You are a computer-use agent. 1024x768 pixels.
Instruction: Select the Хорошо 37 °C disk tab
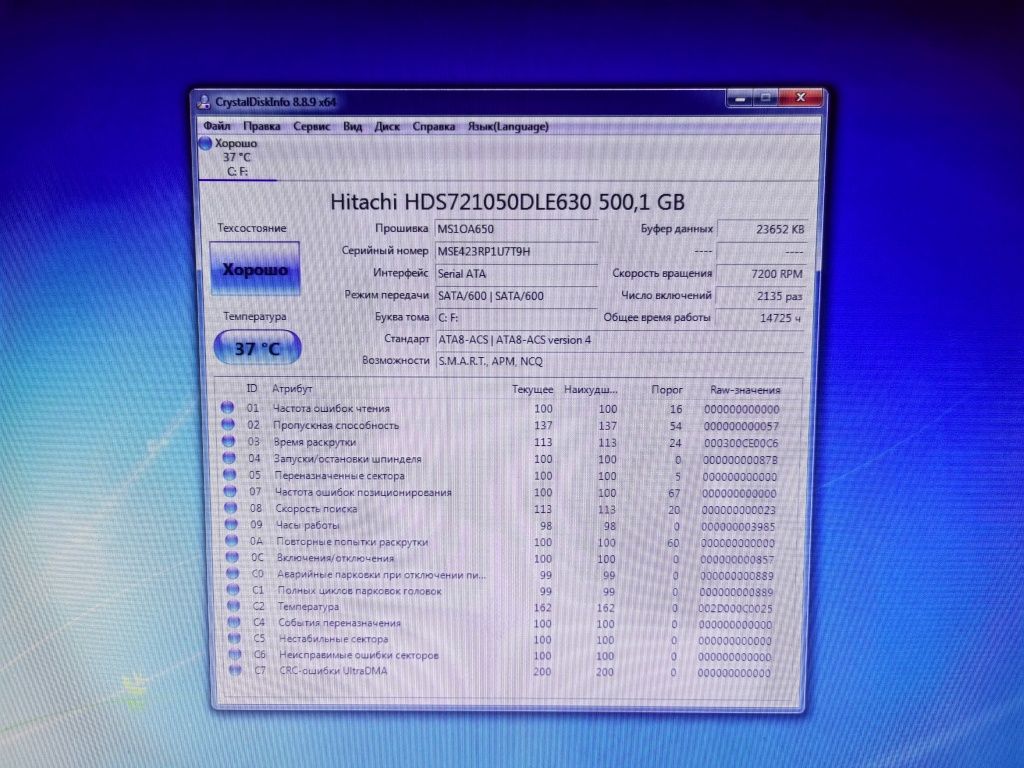[x=237, y=157]
